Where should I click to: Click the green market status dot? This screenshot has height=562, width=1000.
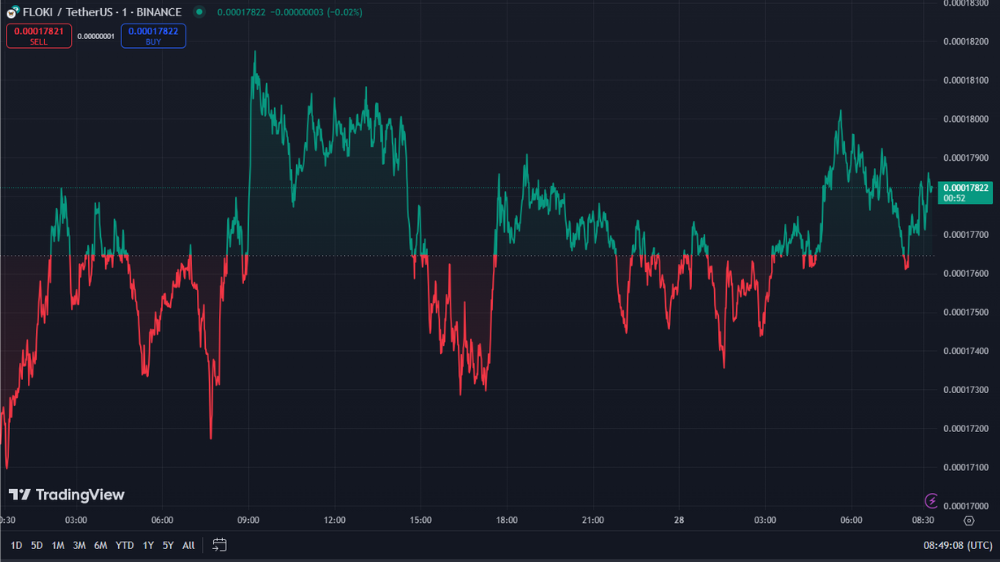click(200, 11)
